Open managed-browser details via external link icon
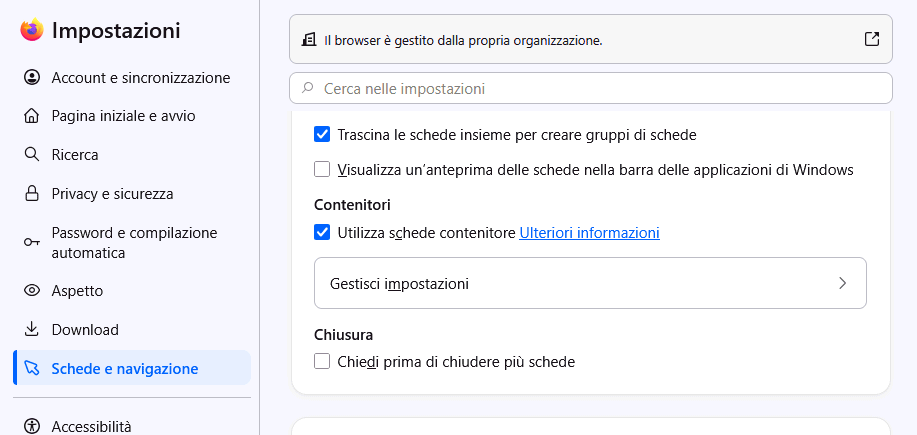The image size is (917, 435). point(871,39)
